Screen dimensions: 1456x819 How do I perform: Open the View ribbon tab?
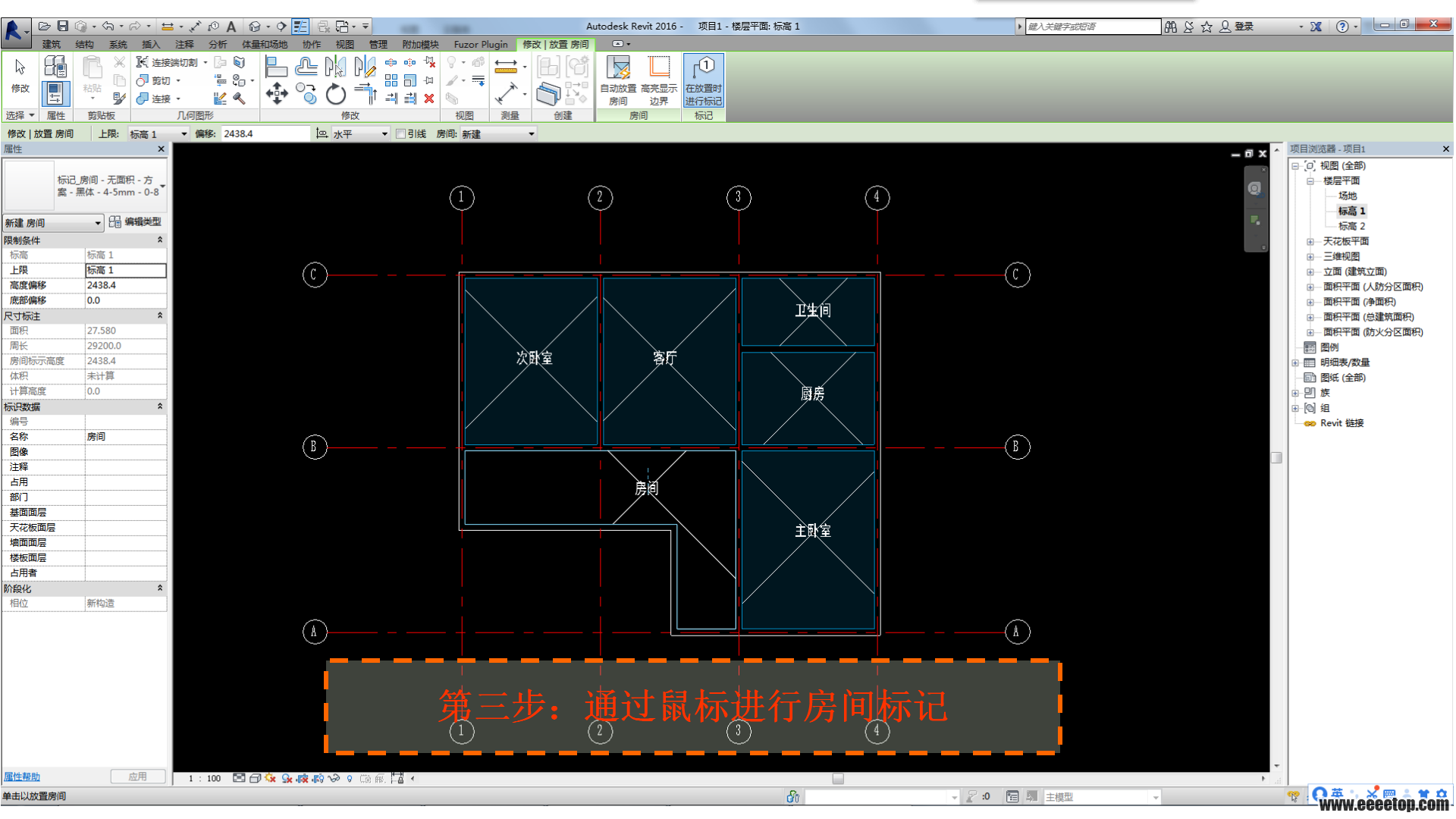coord(345,45)
